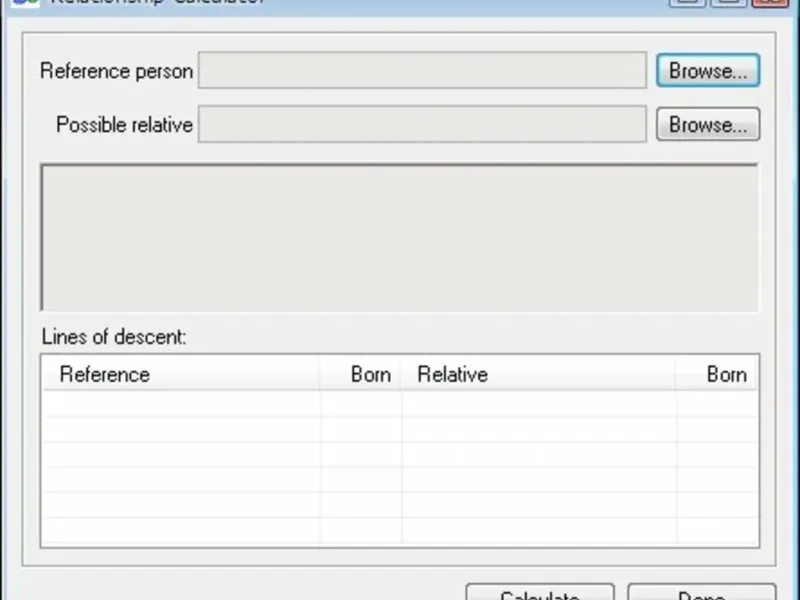Click the Reference column header
Image resolution: width=800 pixels, height=600 pixels.
point(181,374)
